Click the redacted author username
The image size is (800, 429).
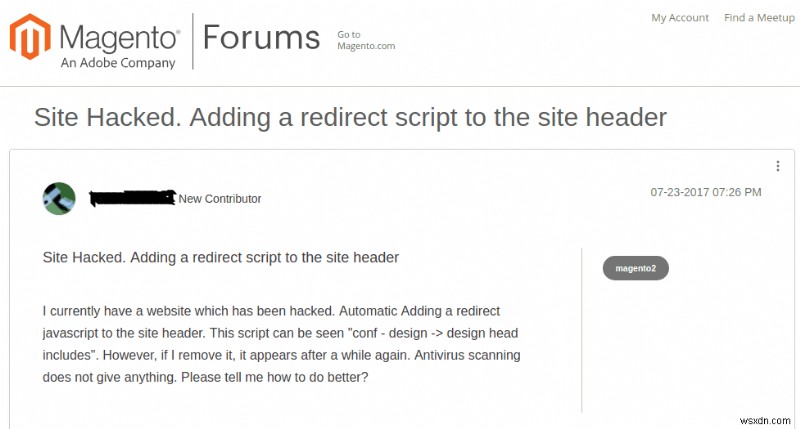[132, 198]
